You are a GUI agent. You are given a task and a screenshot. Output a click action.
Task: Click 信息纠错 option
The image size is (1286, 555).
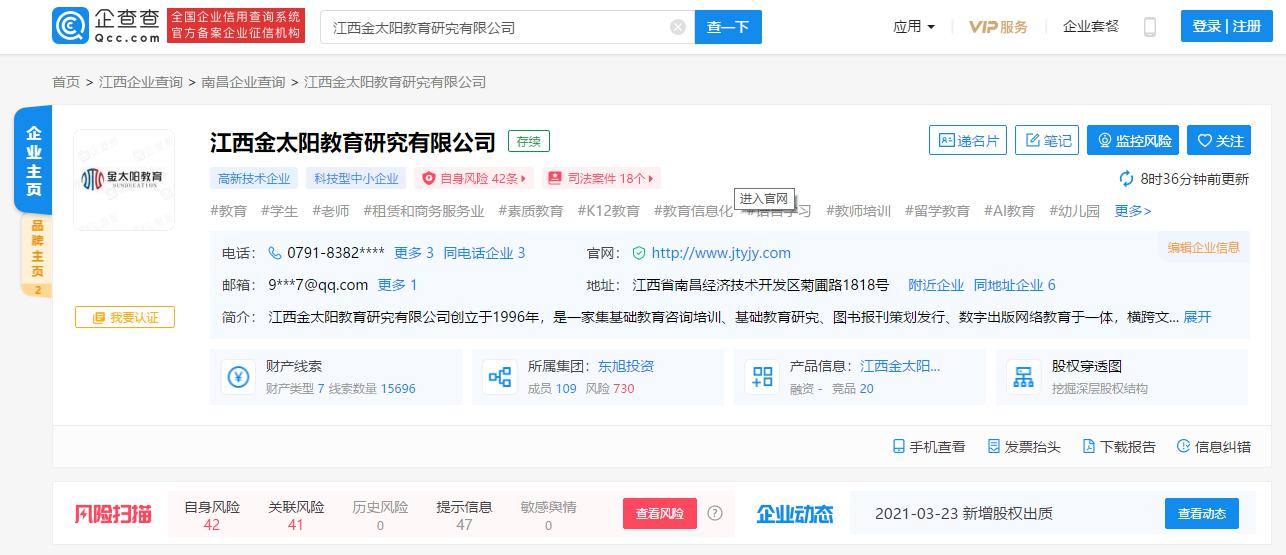1214,447
